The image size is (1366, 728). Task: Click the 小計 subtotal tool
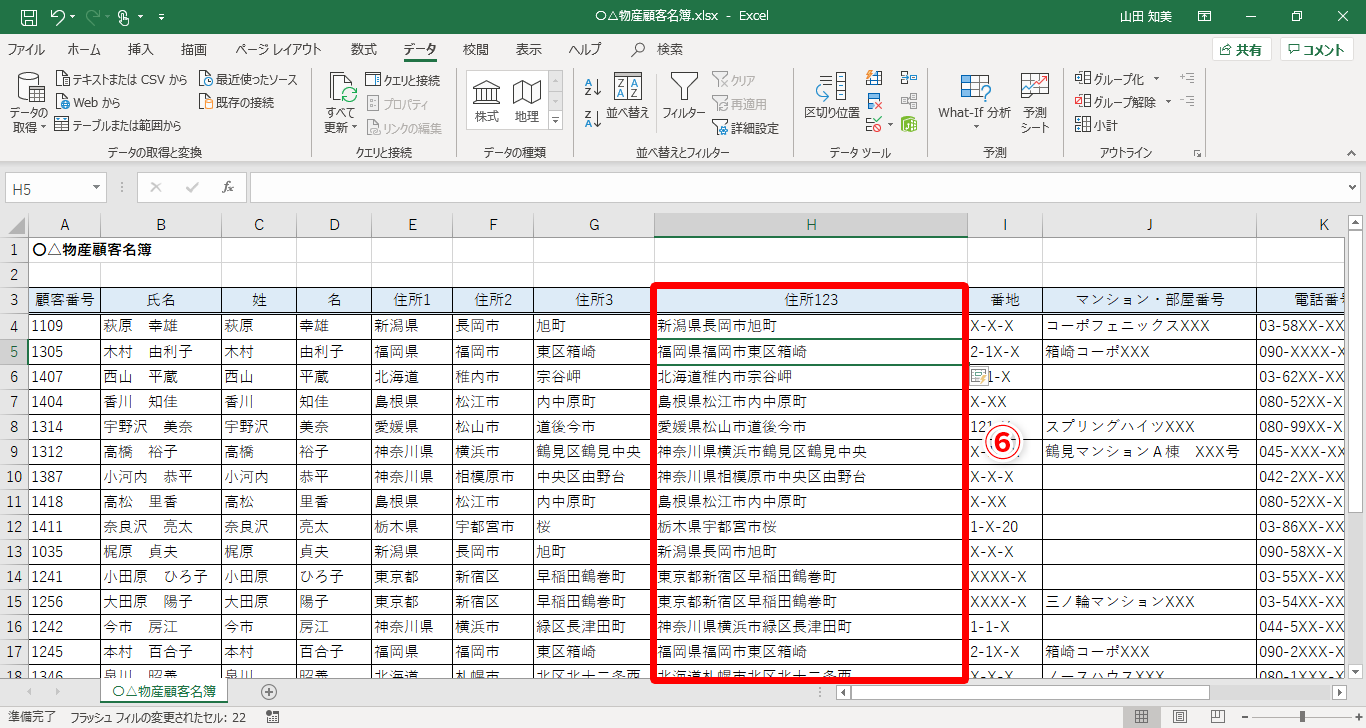click(x=1097, y=125)
